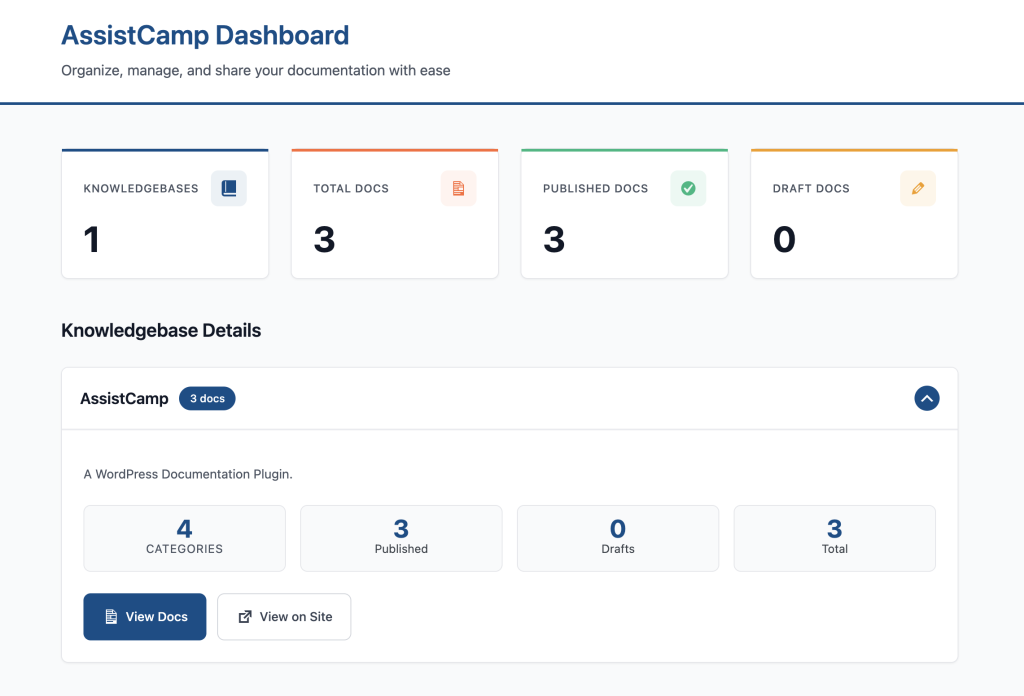Screen dimensions: 1024x696
Task: Click the Draft Docs summary card number
Action: (784, 240)
